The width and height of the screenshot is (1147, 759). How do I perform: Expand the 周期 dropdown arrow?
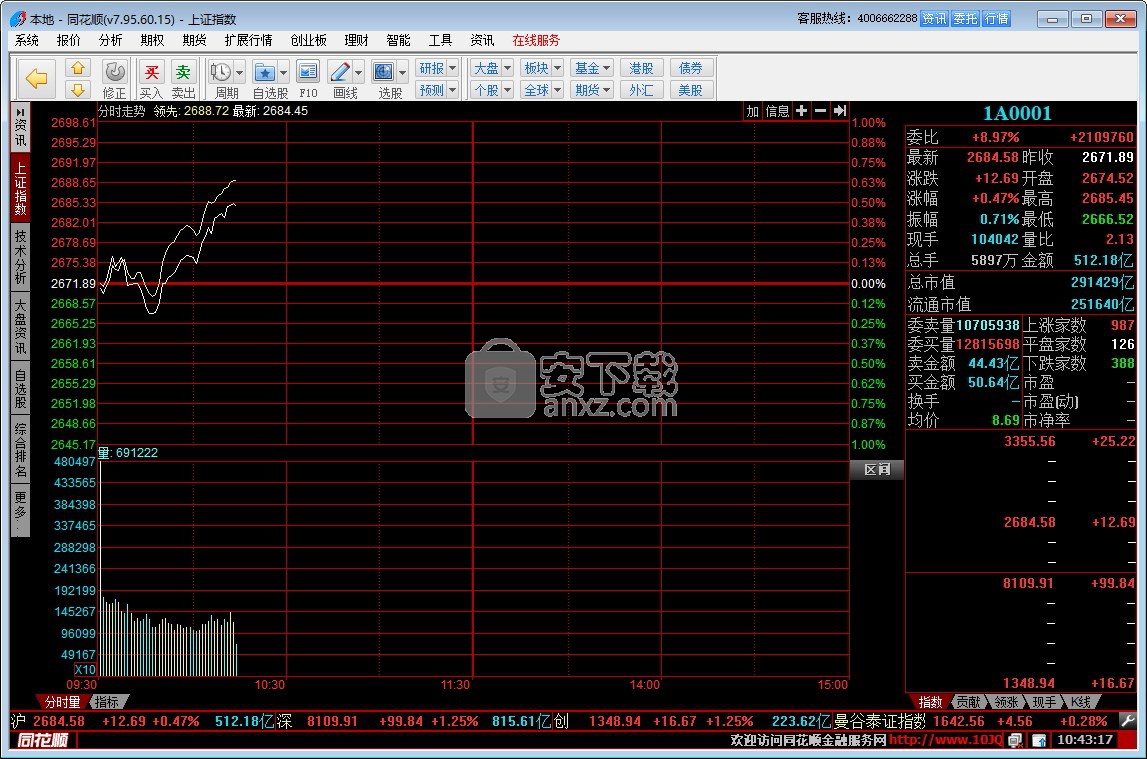(239, 72)
